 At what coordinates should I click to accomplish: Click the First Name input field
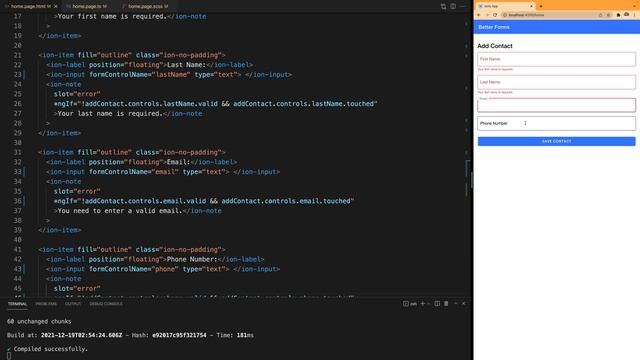pyautogui.click(x=556, y=59)
